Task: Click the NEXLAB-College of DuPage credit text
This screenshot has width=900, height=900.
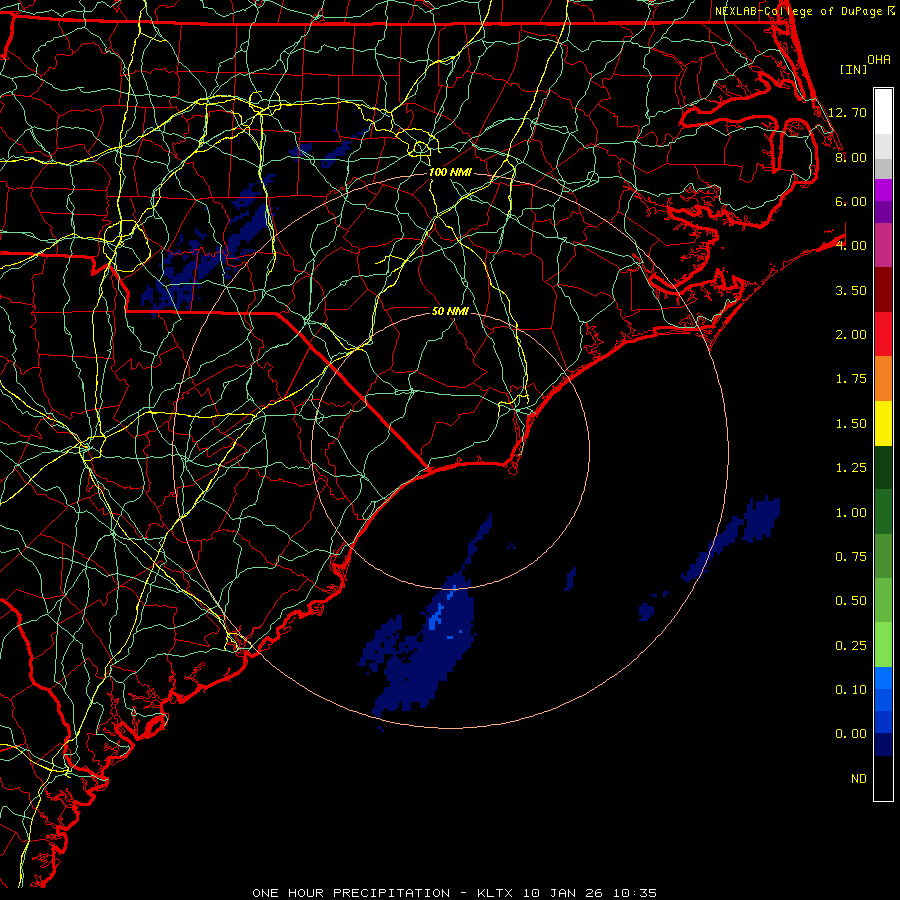Action: tap(798, 11)
